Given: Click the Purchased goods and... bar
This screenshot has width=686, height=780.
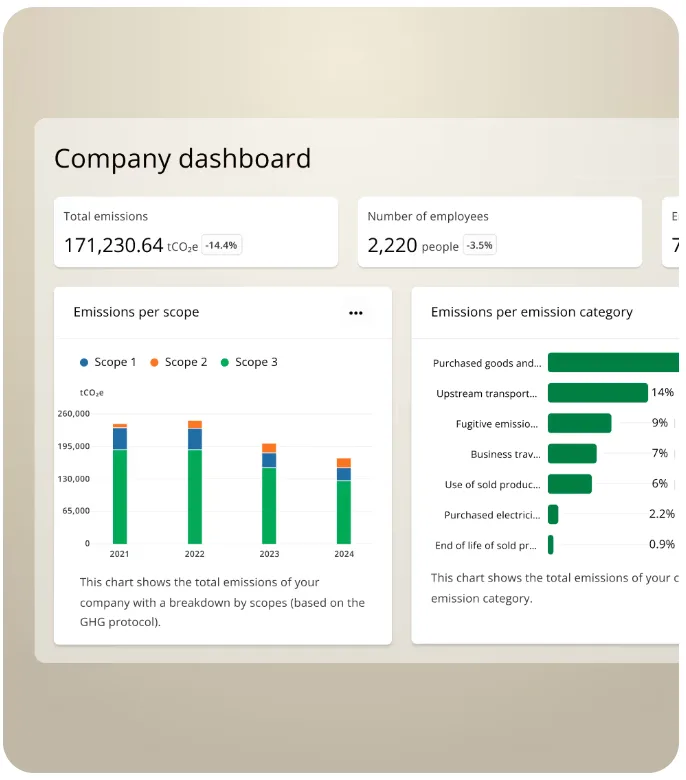Looking at the screenshot, I should pyautogui.click(x=613, y=363).
